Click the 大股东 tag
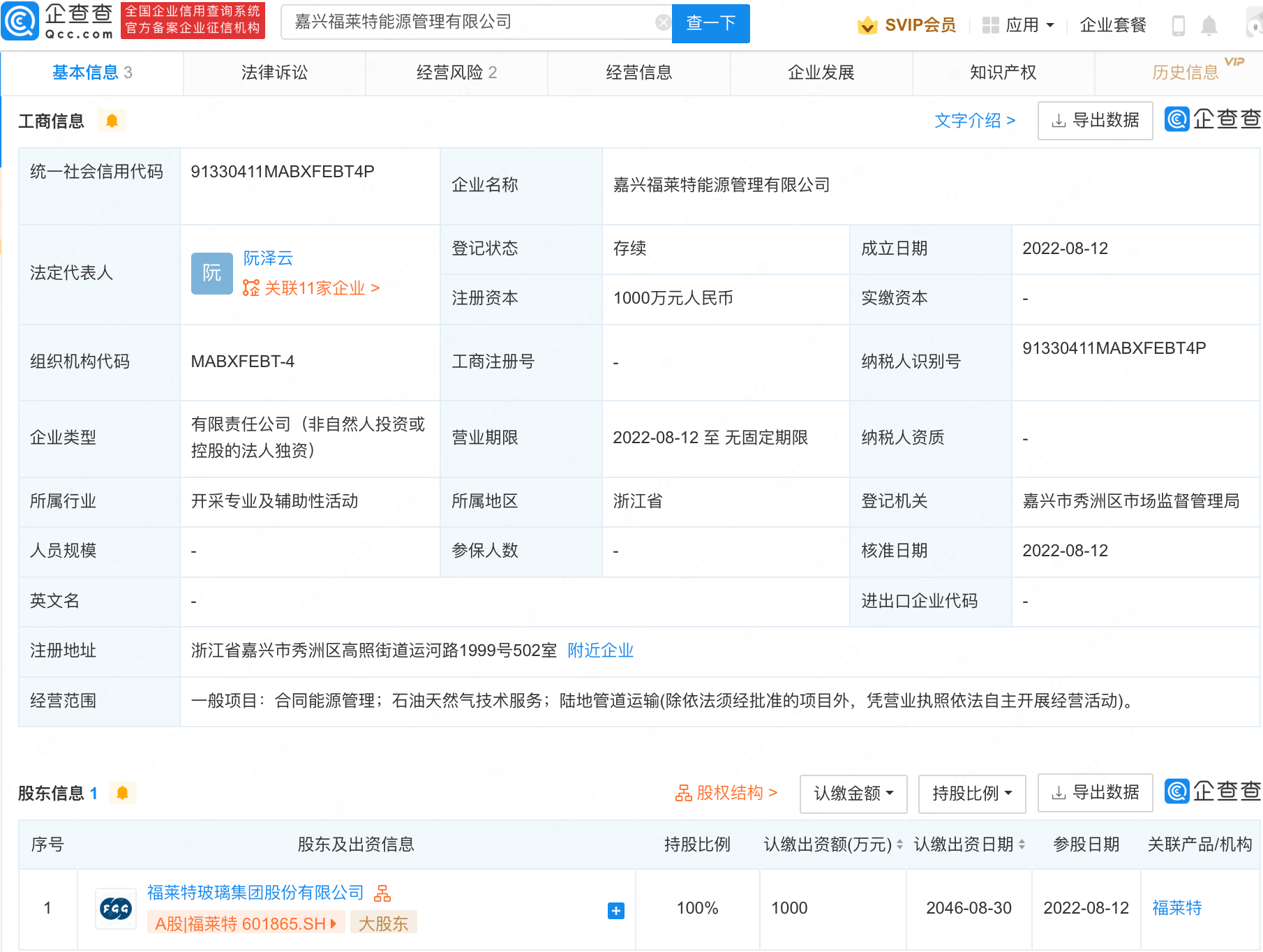The image size is (1263, 952). point(383,923)
